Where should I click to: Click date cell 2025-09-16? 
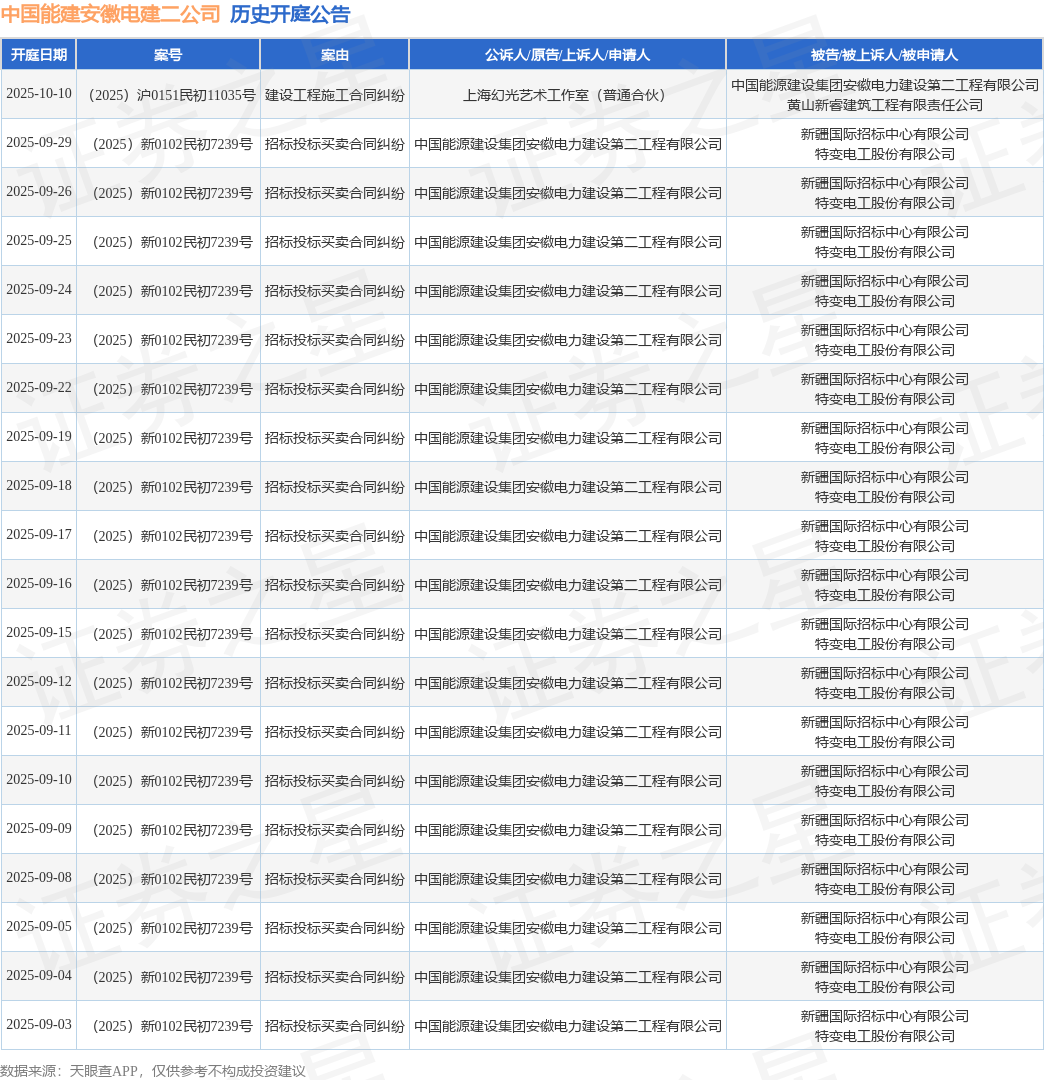coord(39,583)
